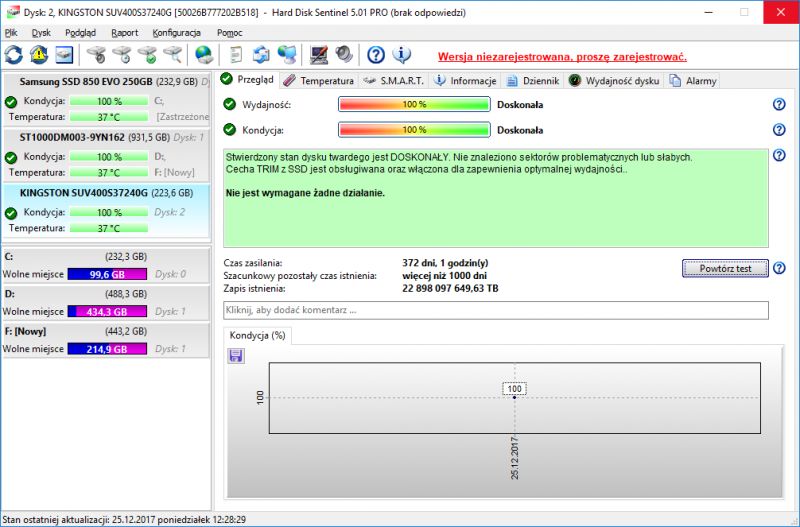Open the Plik menu

tap(11, 33)
